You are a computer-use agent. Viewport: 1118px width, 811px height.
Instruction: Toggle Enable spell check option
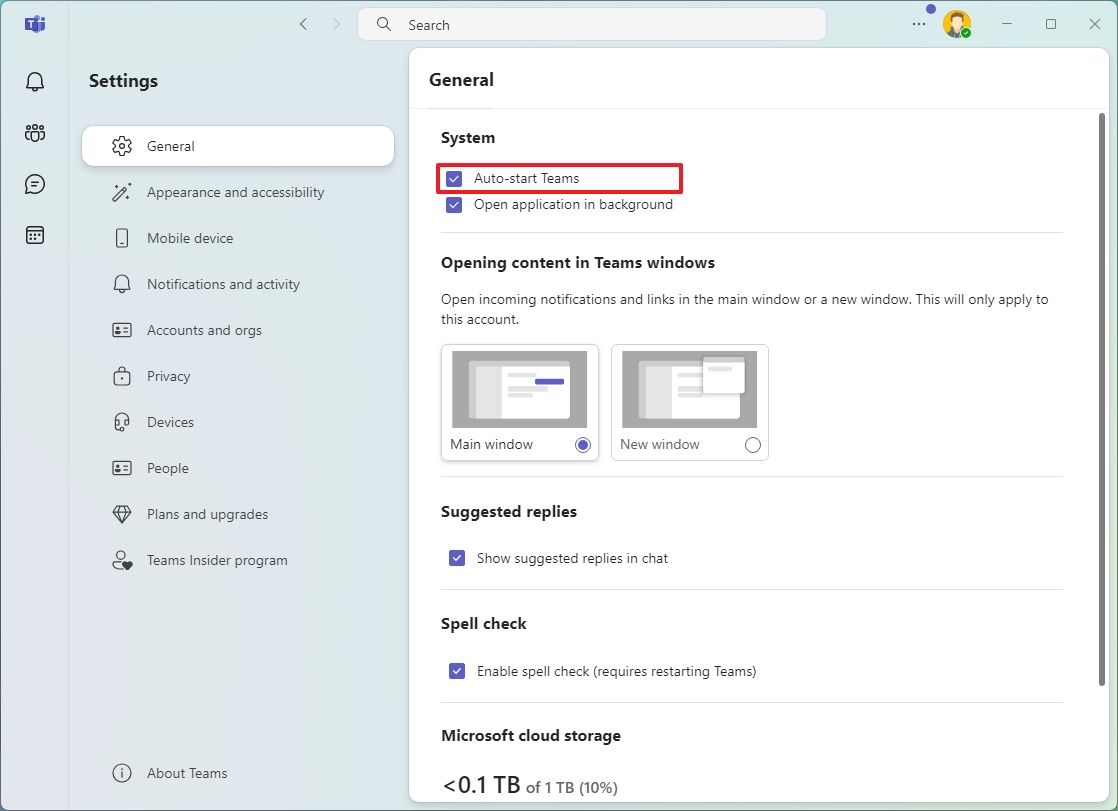click(x=457, y=671)
